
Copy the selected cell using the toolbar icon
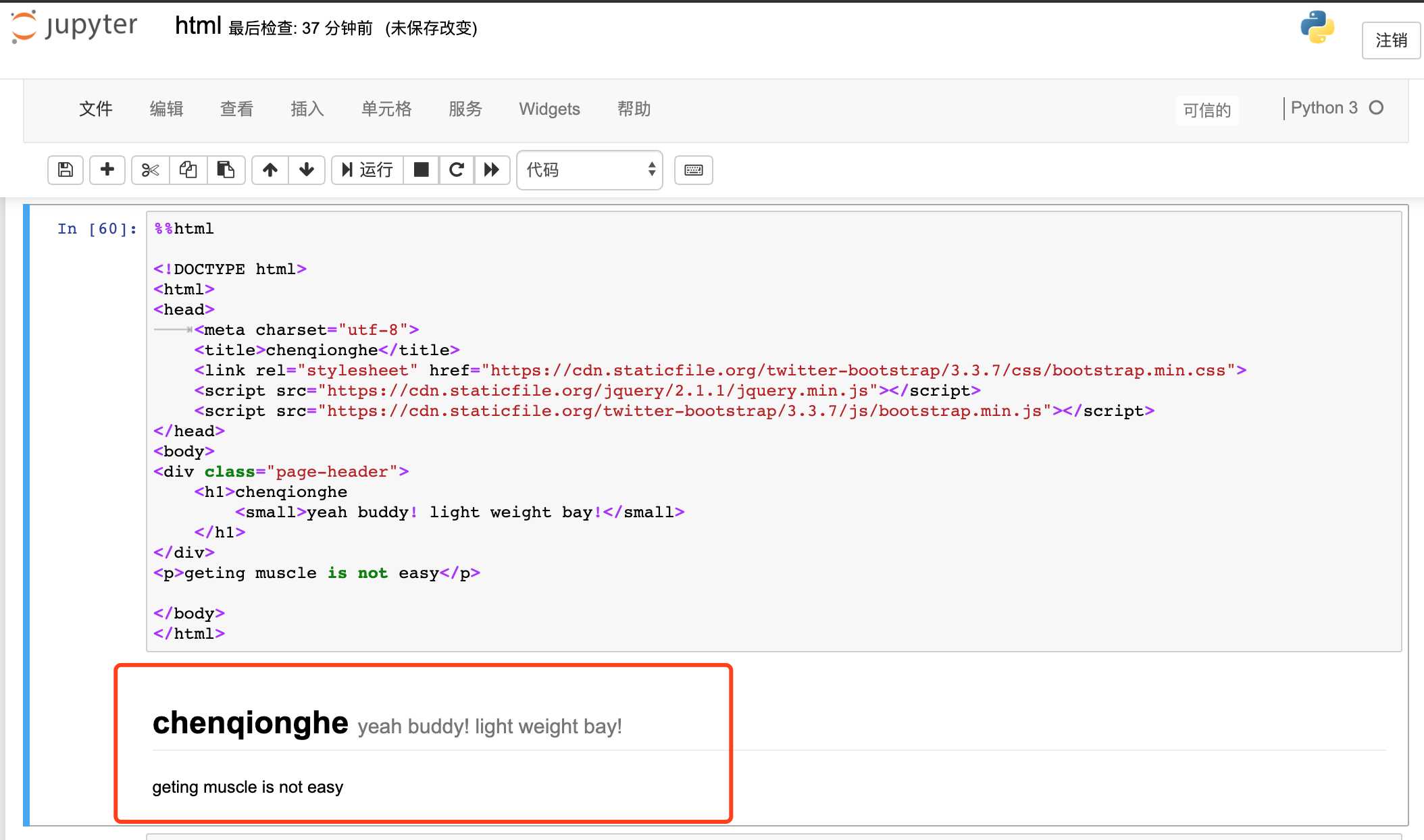(x=188, y=169)
